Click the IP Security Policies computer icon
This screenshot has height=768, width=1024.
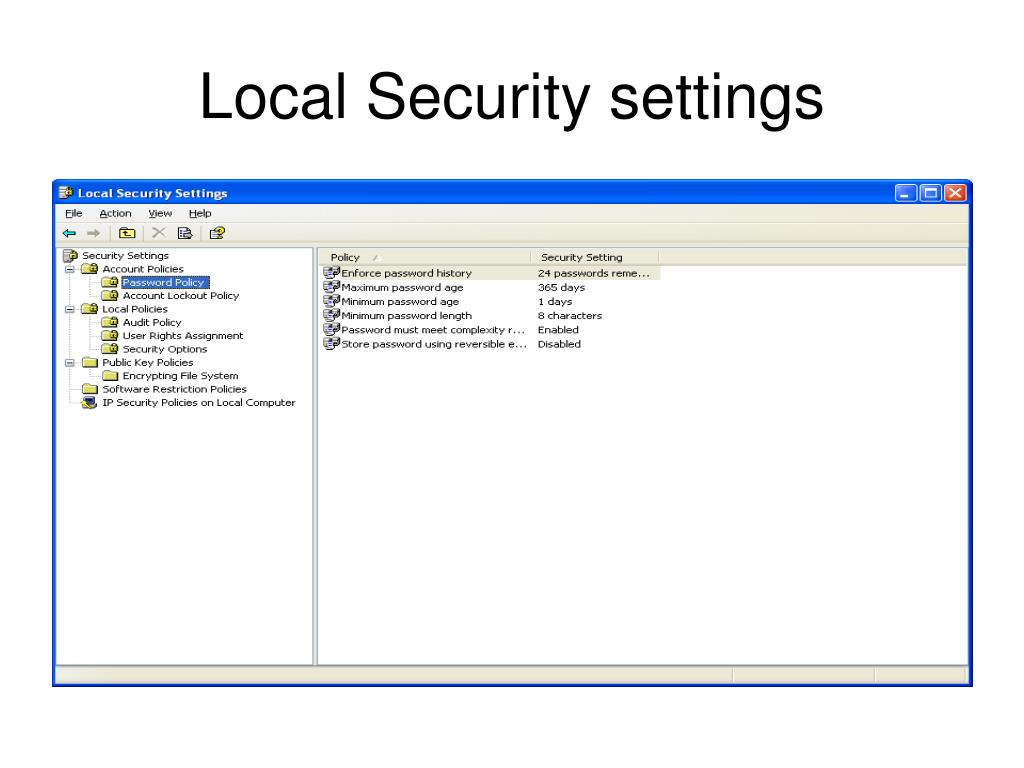[89, 403]
